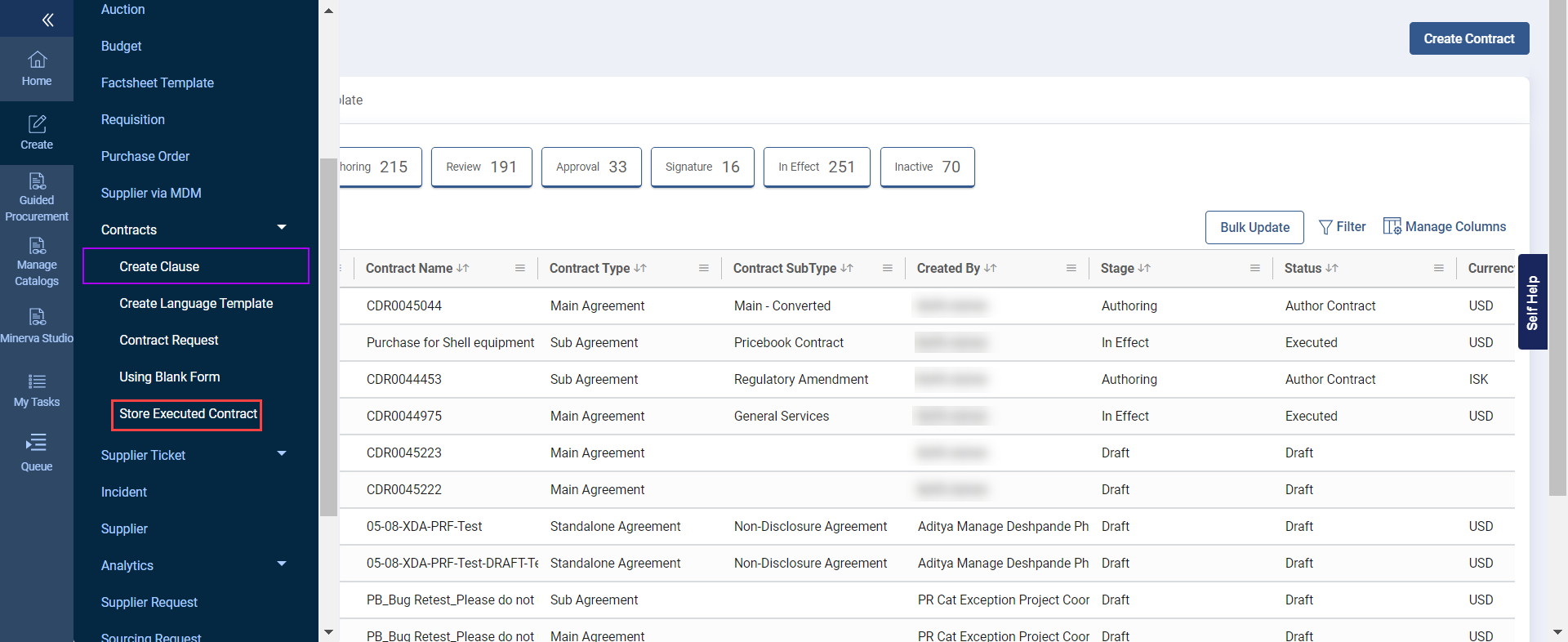Sort by Contract Name column

(x=463, y=268)
